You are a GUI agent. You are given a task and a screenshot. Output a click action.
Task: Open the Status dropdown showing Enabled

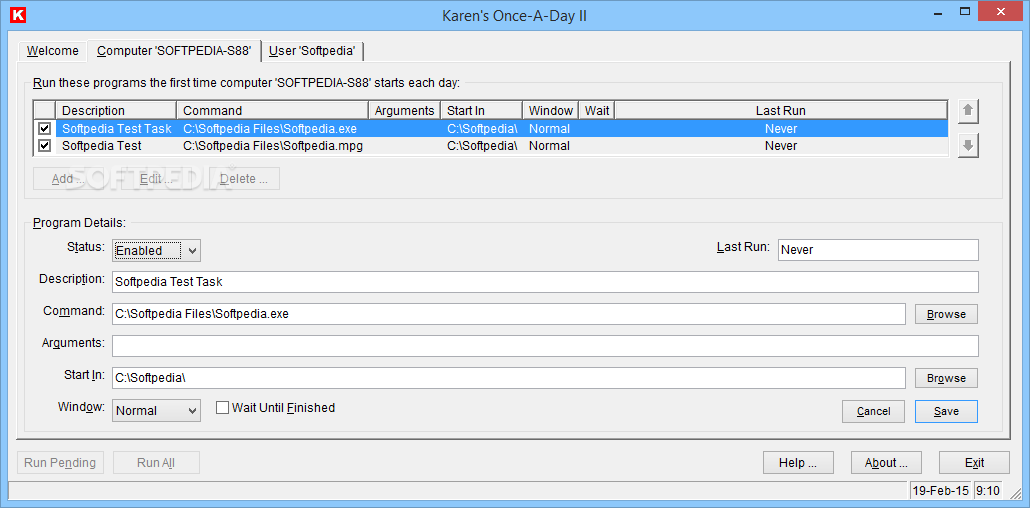[156, 250]
